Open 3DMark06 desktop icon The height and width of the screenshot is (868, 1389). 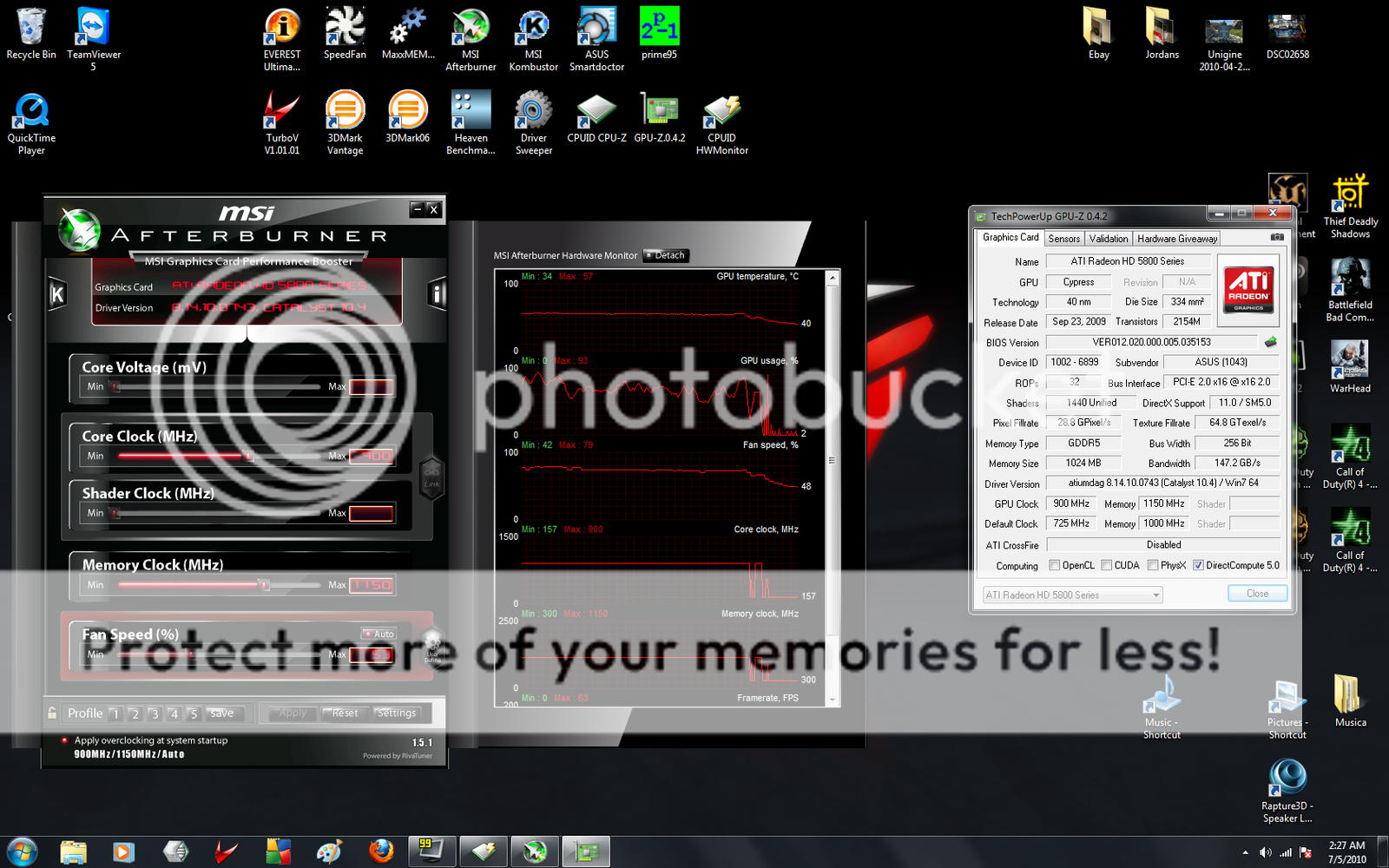pos(408,117)
